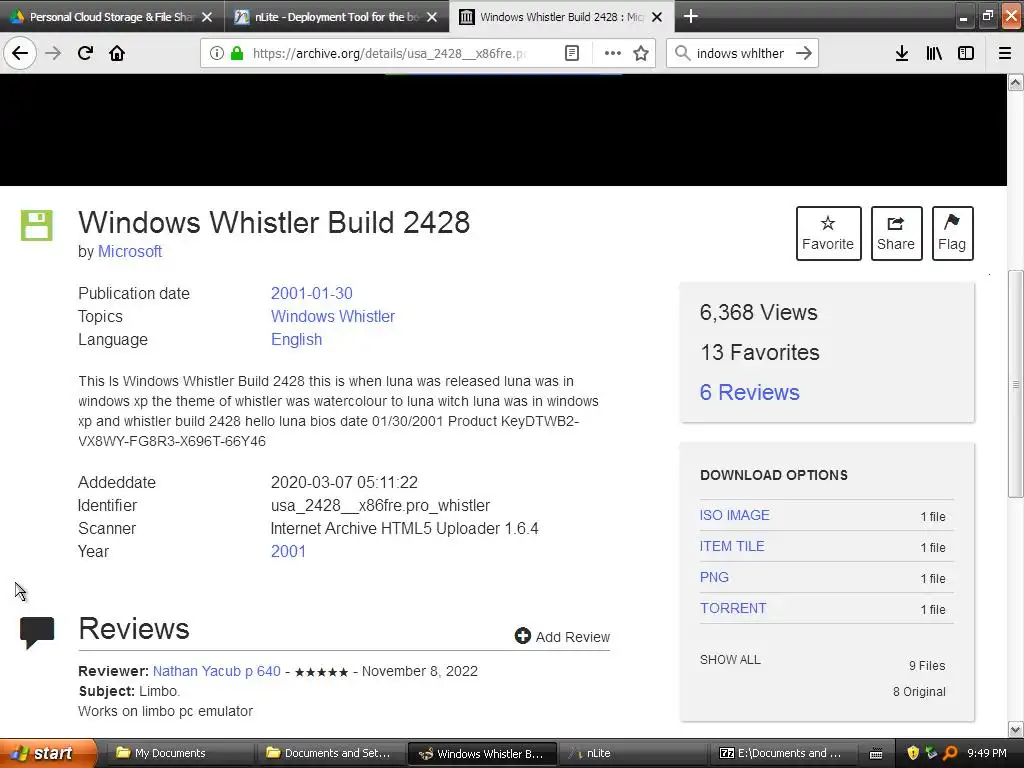This screenshot has height=768, width=1024.
Task: Click SHOW ALL download files
Action: [730, 660]
